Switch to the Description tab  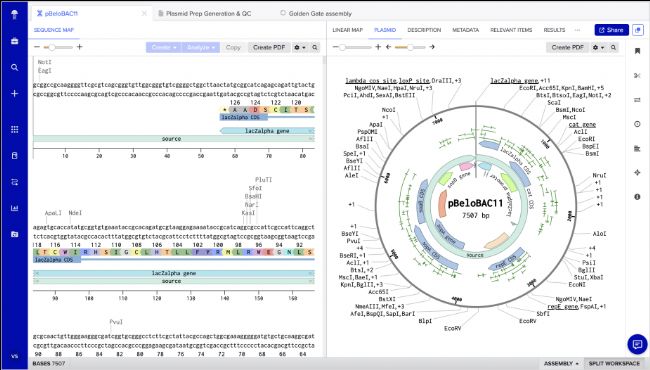click(424, 30)
